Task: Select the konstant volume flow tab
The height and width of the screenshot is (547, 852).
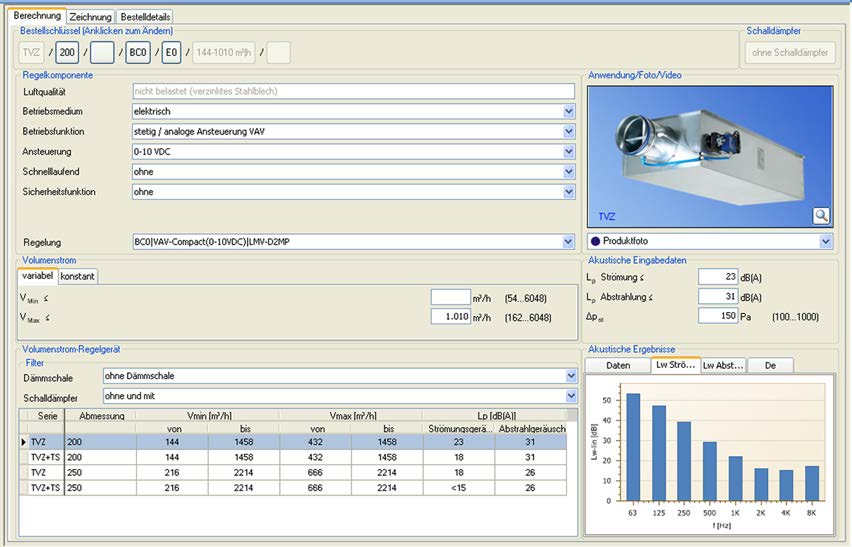Action: [77, 276]
